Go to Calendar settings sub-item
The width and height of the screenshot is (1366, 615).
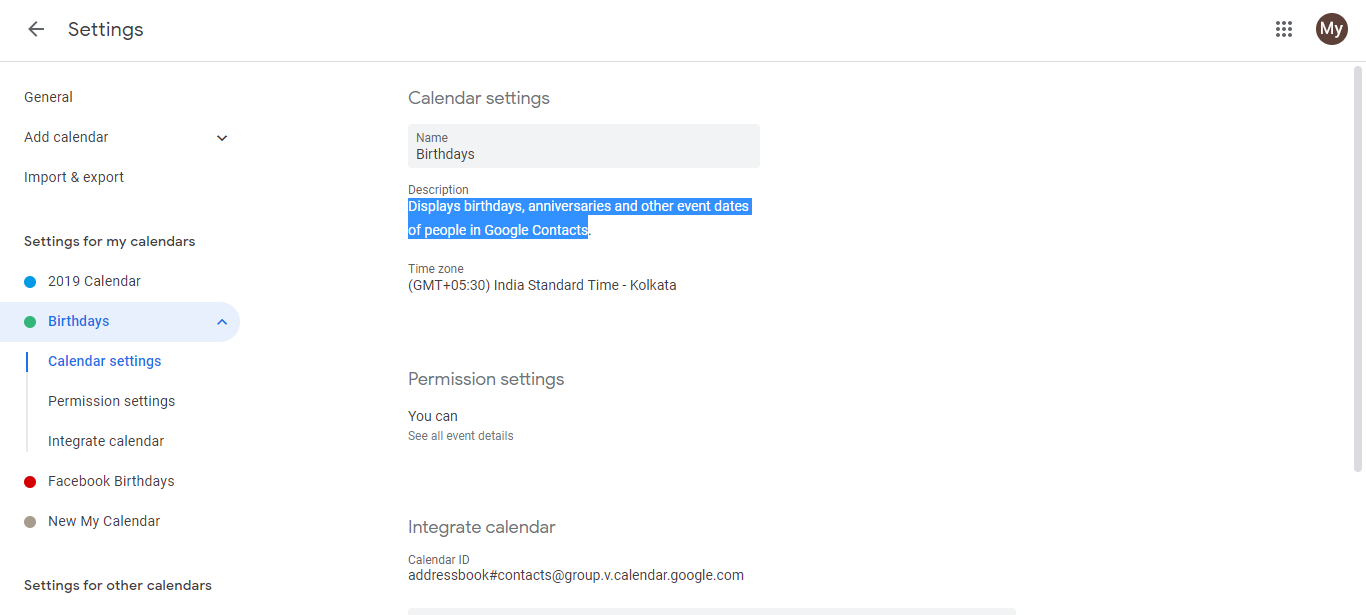click(104, 361)
